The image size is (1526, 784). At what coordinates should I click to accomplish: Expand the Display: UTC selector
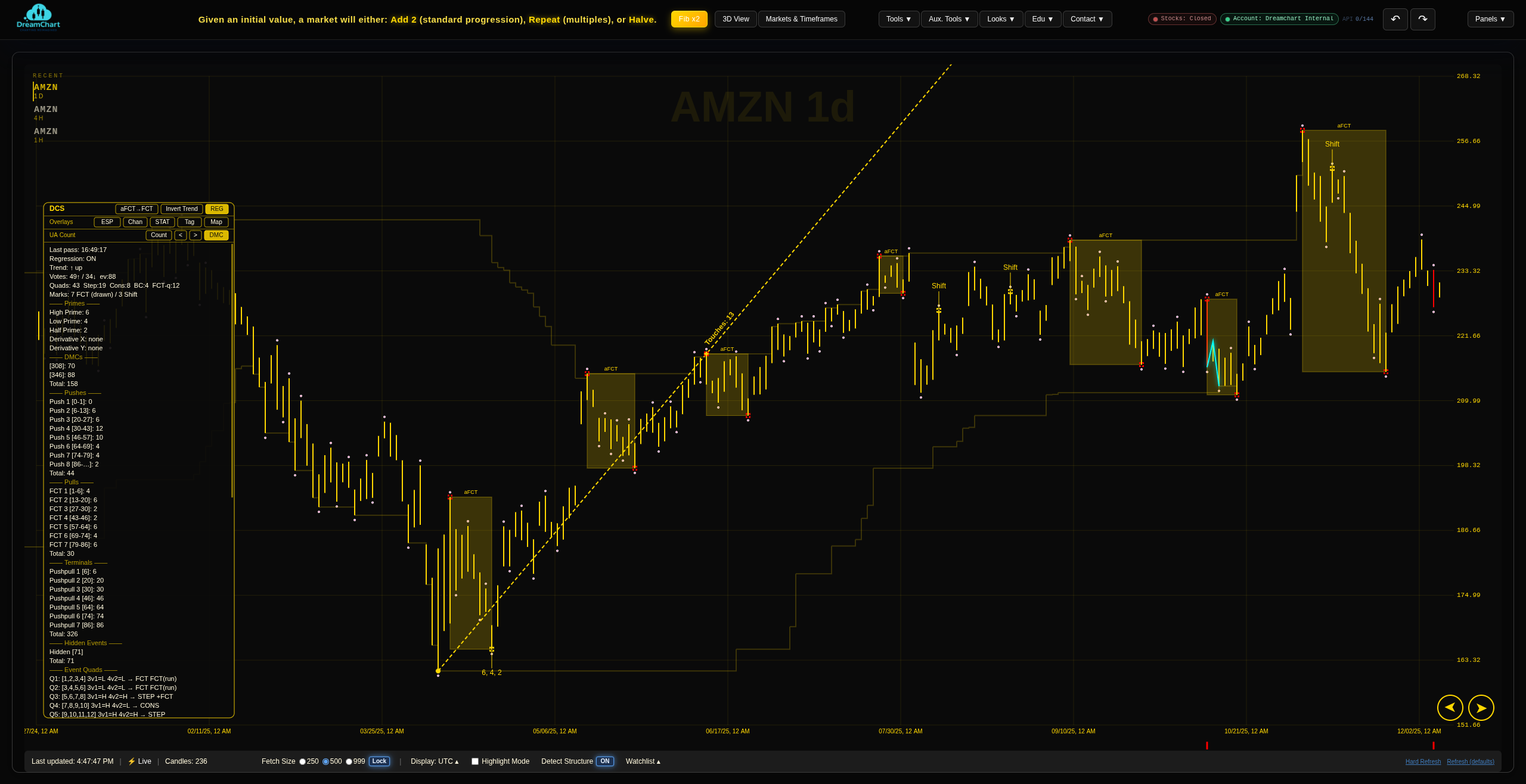(x=435, y=761)
